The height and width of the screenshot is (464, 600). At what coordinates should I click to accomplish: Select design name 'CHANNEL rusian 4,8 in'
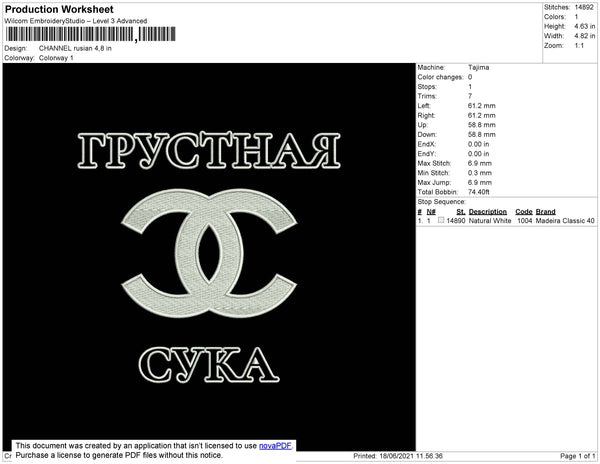[x=75, y=48]
